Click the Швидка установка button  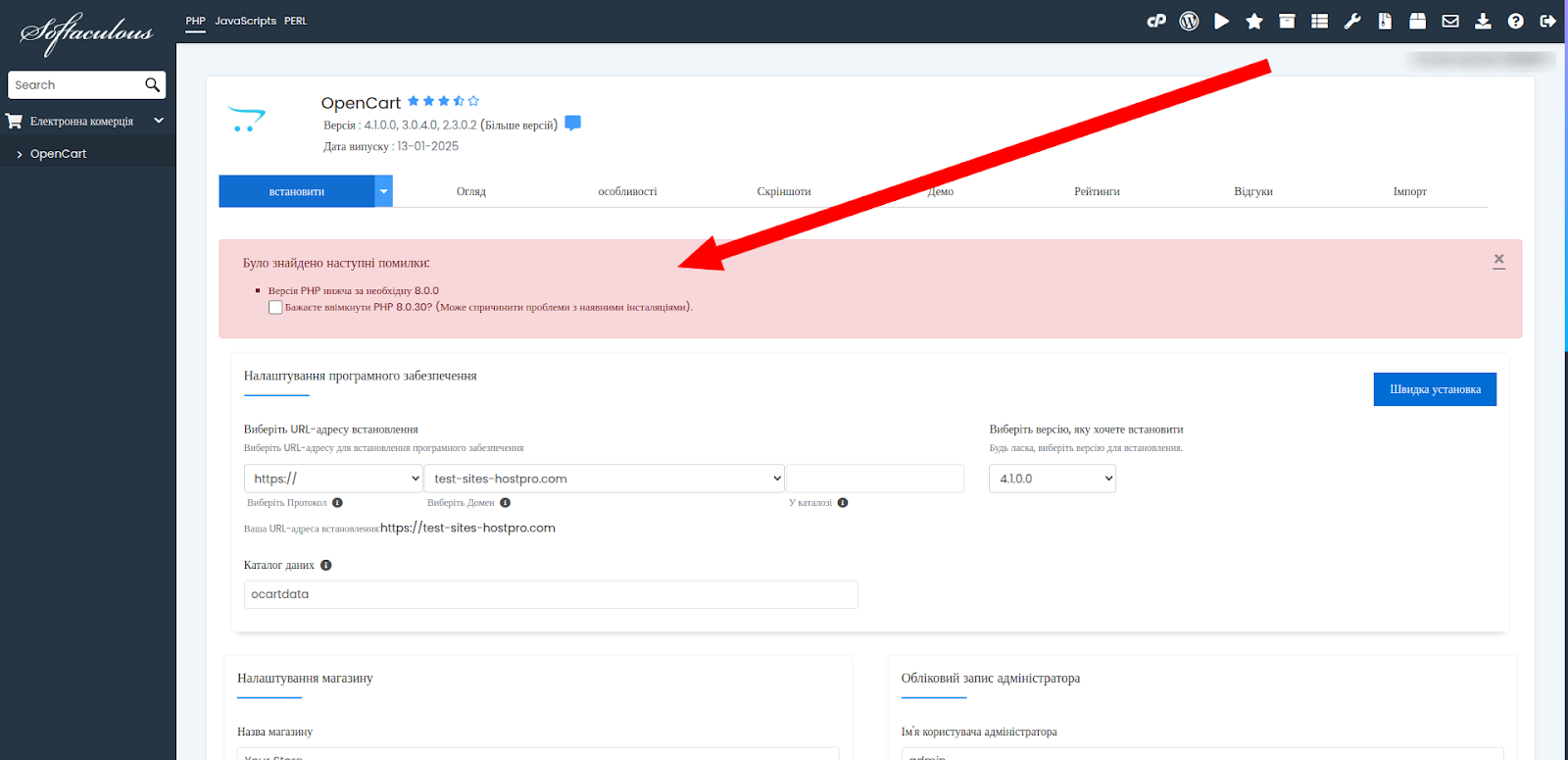tap(1435, 389)
